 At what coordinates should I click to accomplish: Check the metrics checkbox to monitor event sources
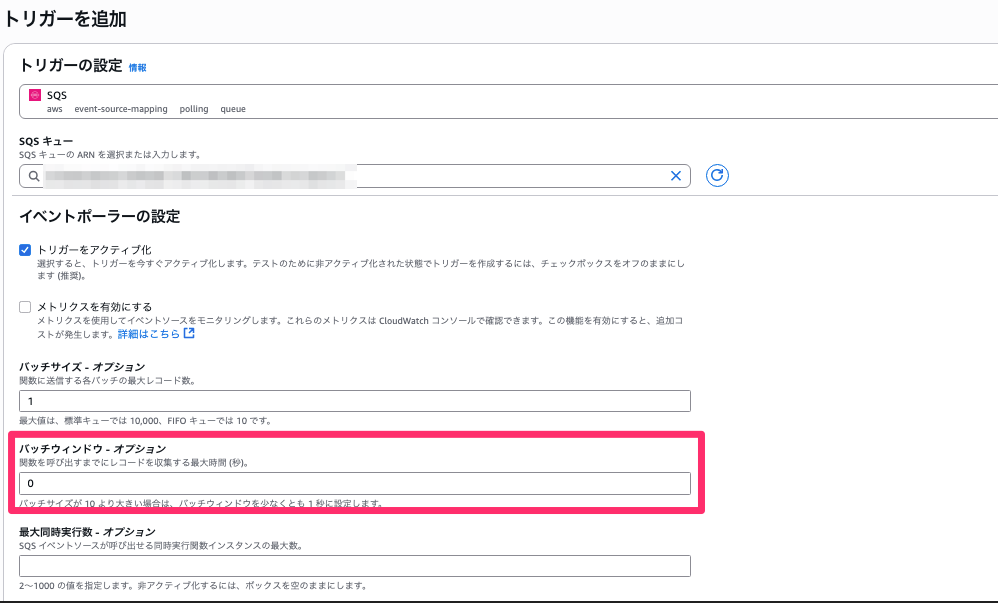click(x=24, y=305)
